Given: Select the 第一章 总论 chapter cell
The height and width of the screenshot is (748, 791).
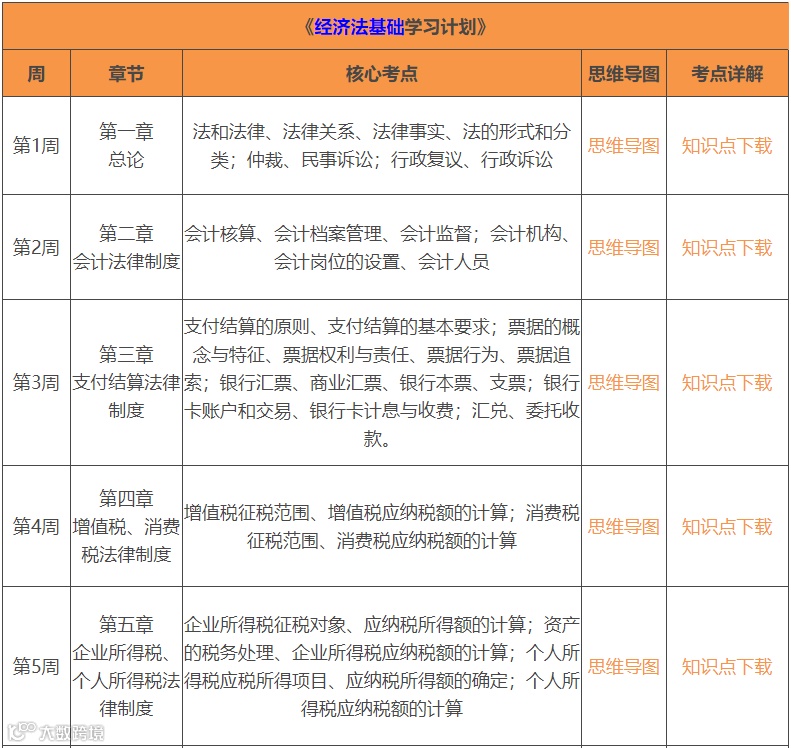Looking at the screenshot, I should pyautogui.click(x=126, y=146).
